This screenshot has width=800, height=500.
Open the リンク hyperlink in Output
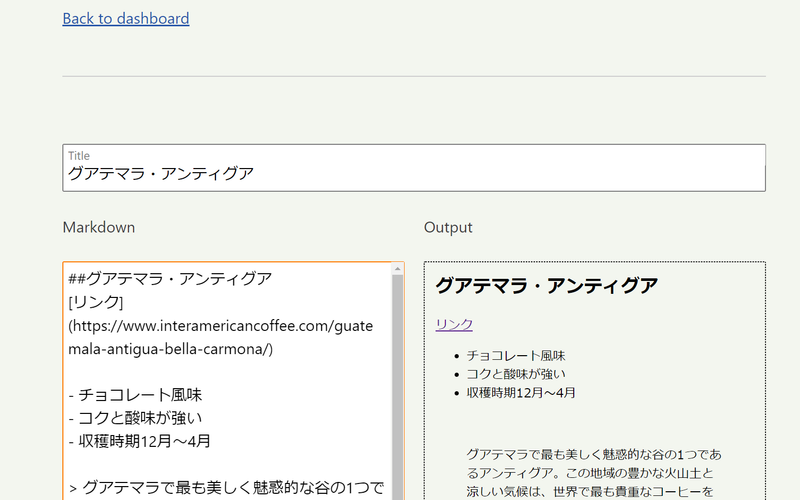(x=454, y=324)
